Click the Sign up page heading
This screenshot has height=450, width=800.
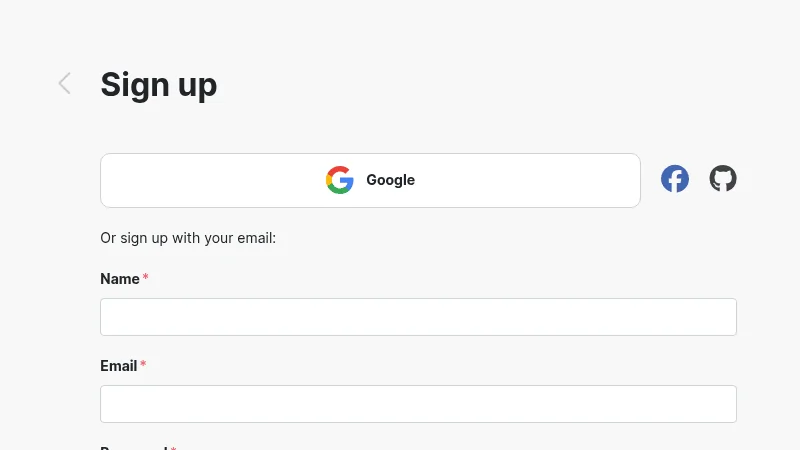click(159, 85)
